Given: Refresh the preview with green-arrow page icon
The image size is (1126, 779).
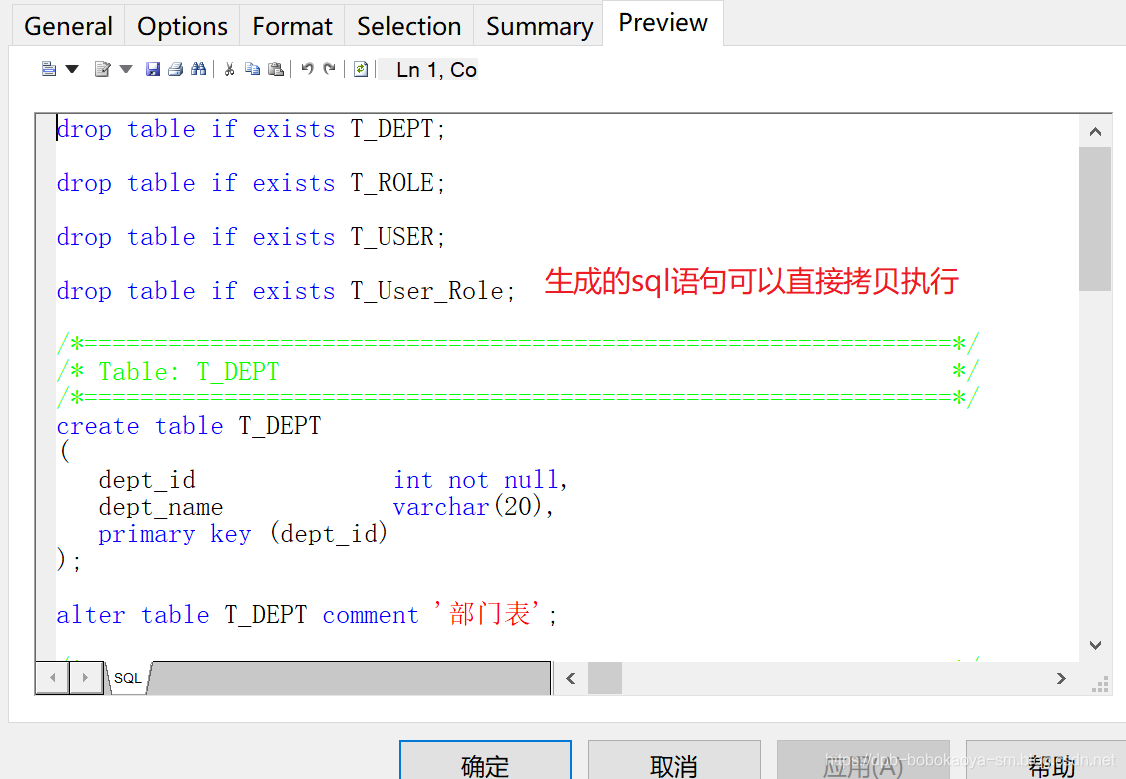Looking at the screenshot, I should (361, 69).
